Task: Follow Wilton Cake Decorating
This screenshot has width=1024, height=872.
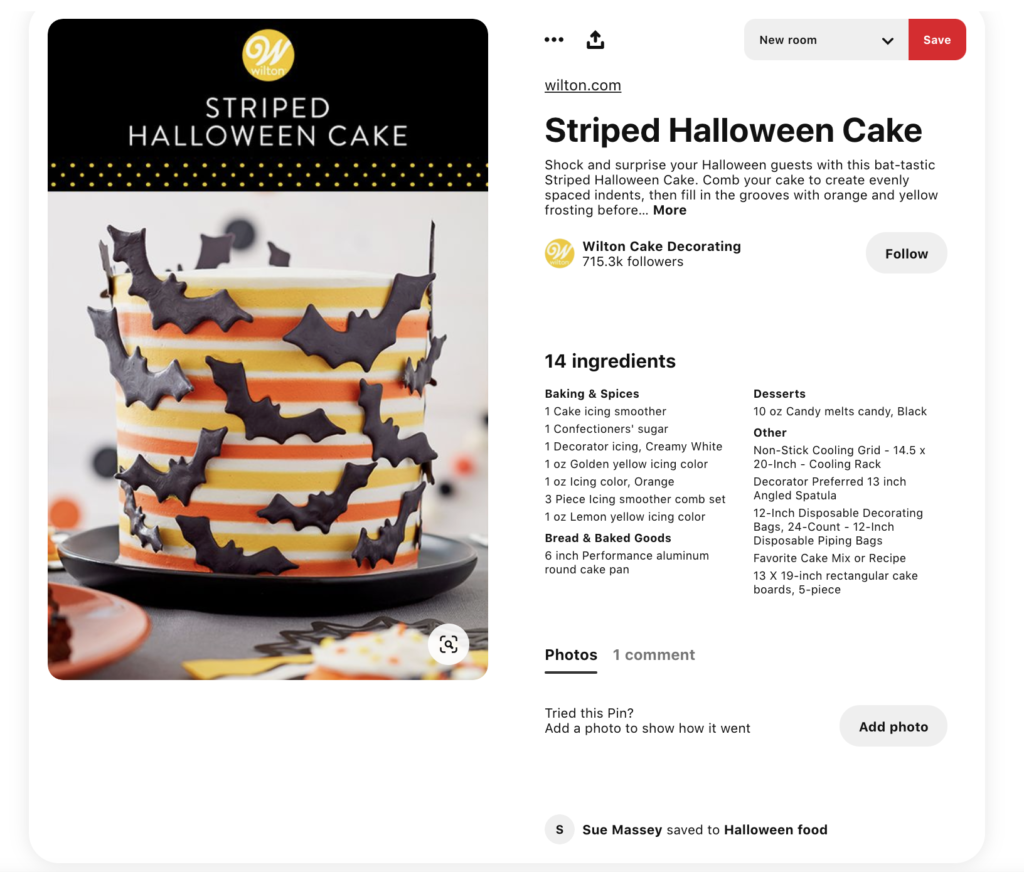Action: tap(906, 253)
